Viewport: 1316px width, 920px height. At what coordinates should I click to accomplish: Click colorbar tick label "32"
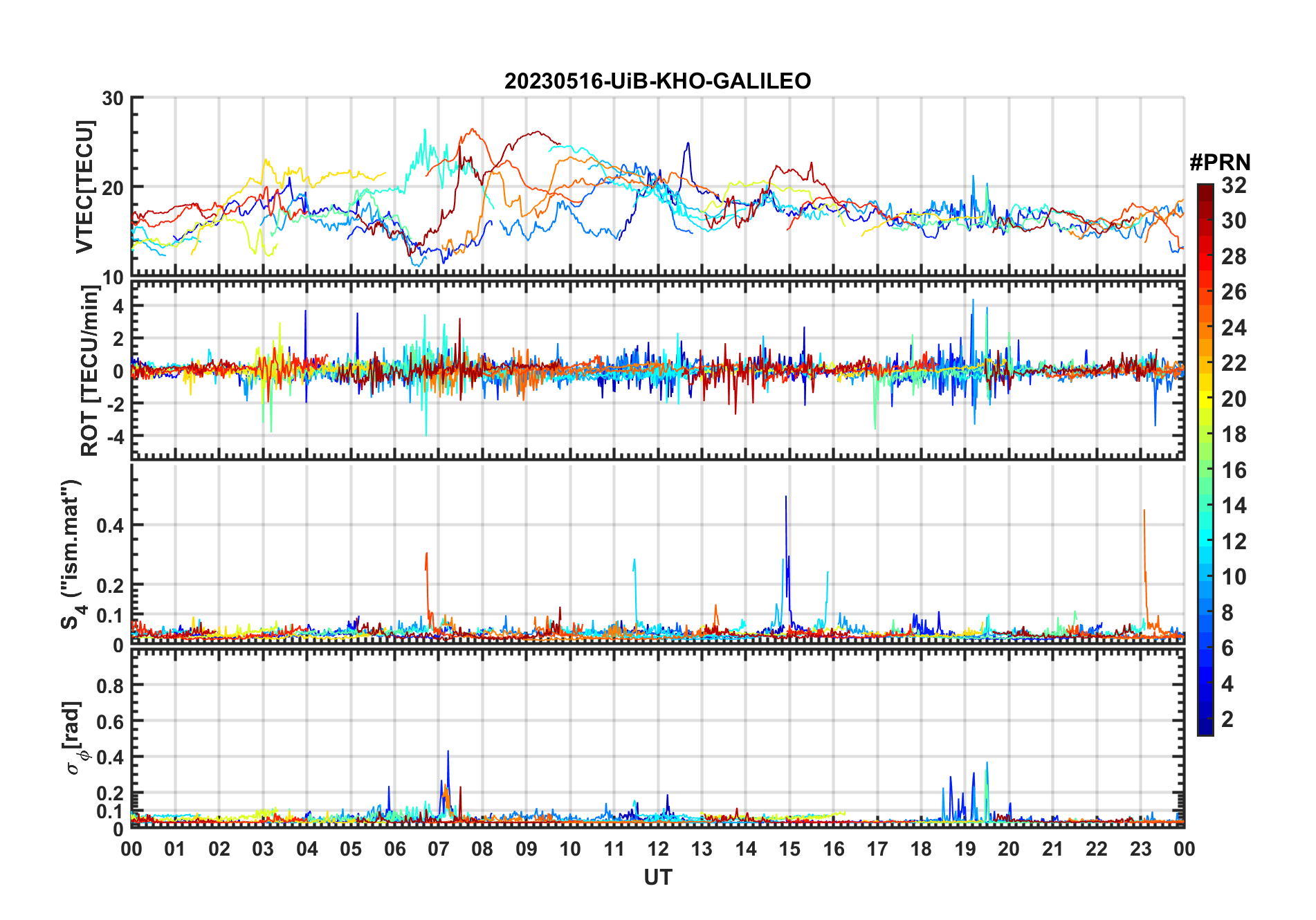[x=1234, y=185]
